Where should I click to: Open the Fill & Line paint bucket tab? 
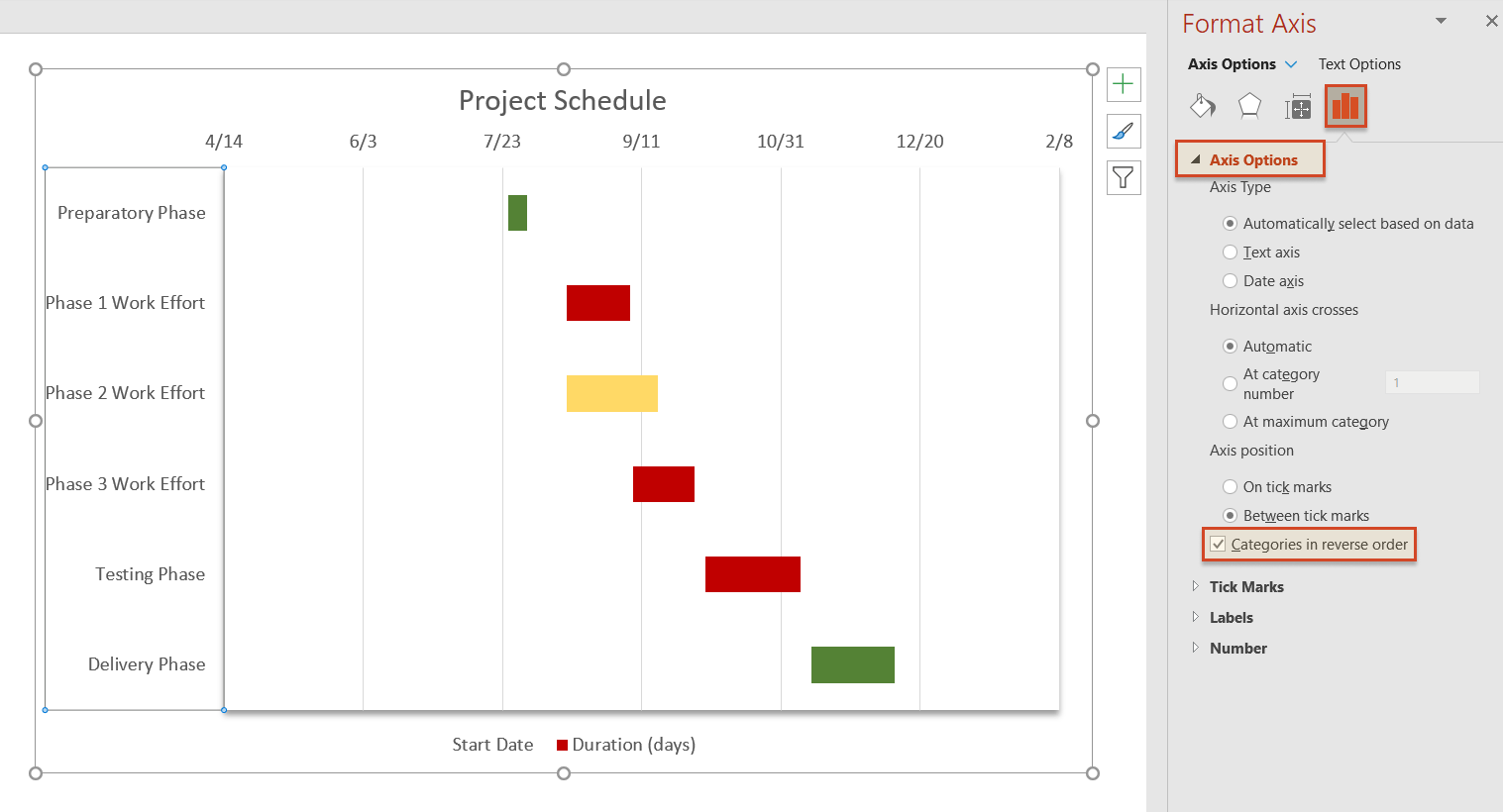[x=1203, y=106]
